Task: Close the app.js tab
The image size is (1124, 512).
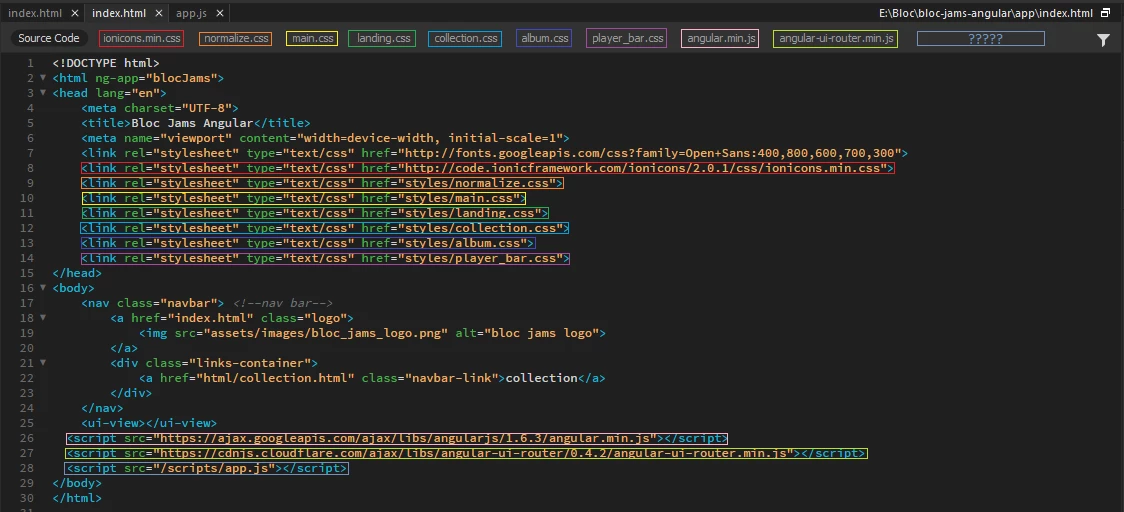Action: (x=219, y=13)
